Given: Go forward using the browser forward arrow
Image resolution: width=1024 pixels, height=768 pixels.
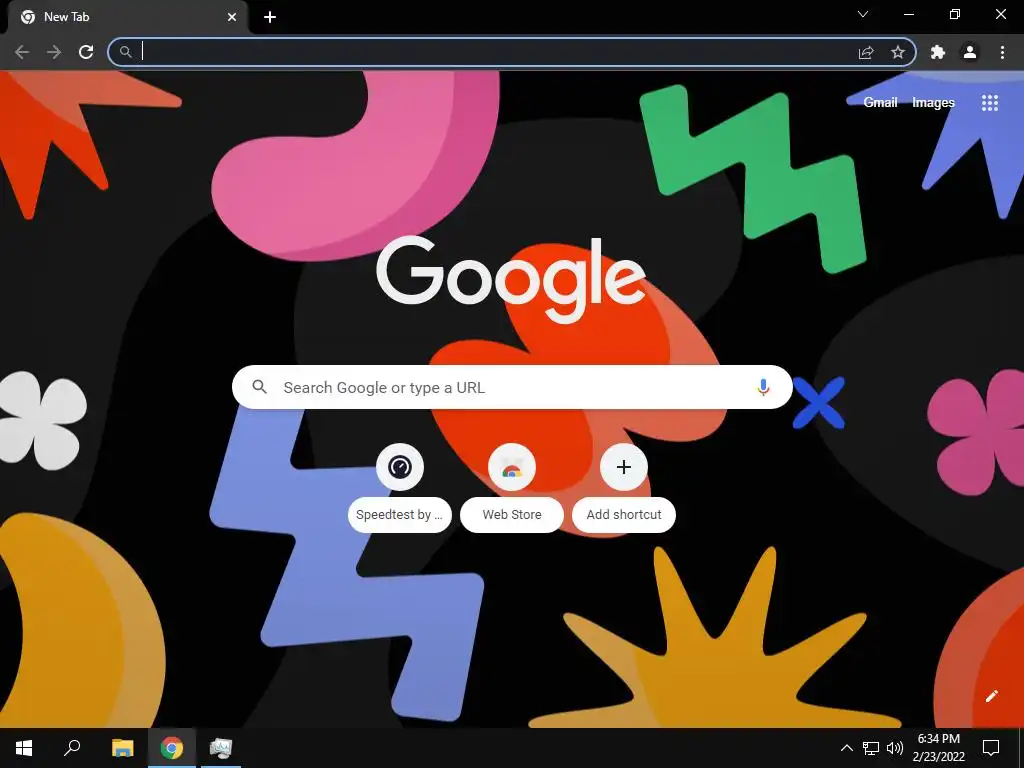Looking at the screenshot, I should [x=54, y=52].
